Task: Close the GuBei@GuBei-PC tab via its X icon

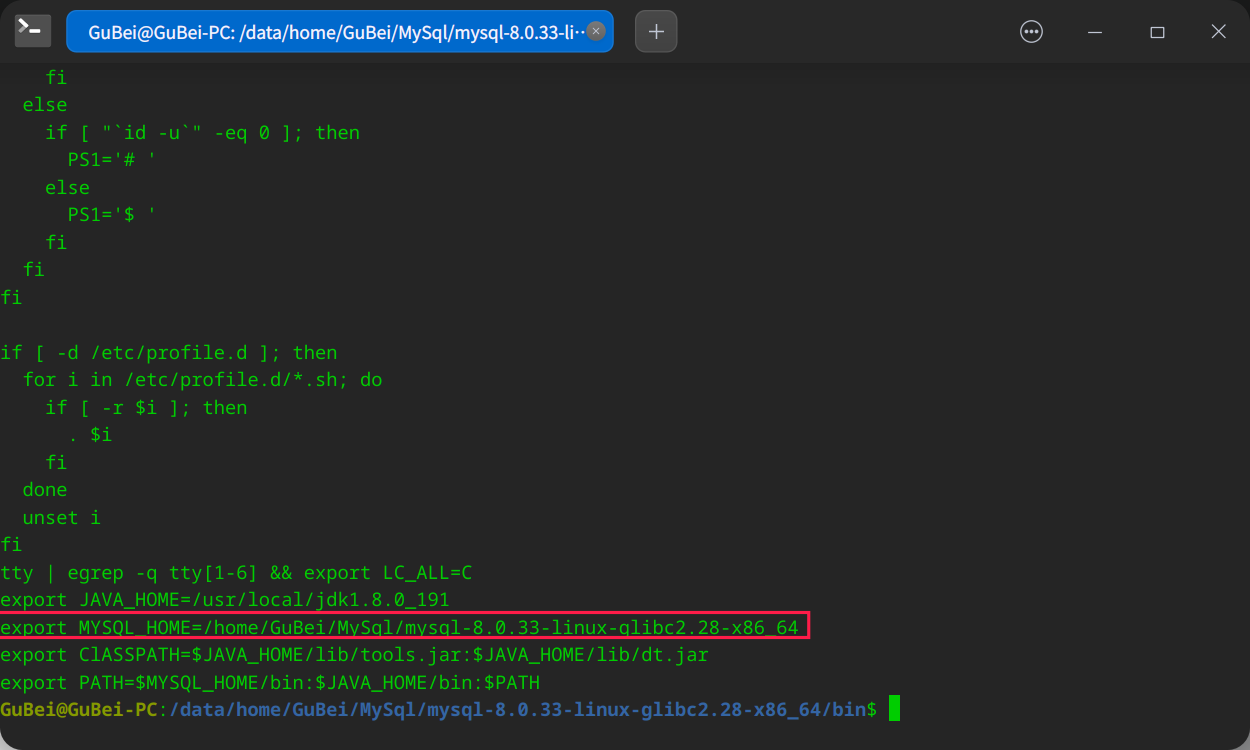Action: [595, 31]
